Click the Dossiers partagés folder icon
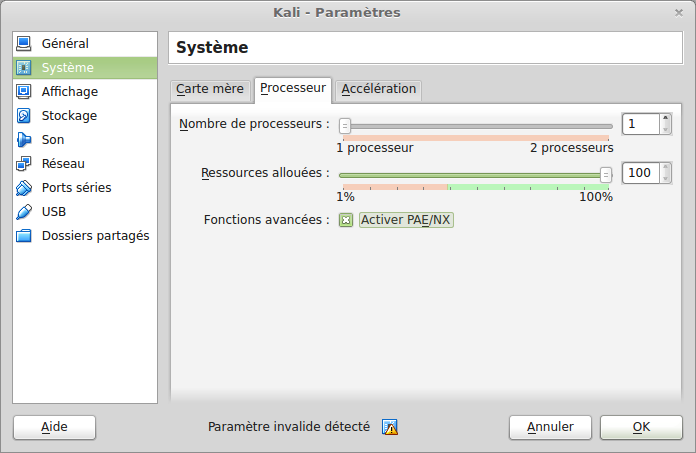 [25, 236]
